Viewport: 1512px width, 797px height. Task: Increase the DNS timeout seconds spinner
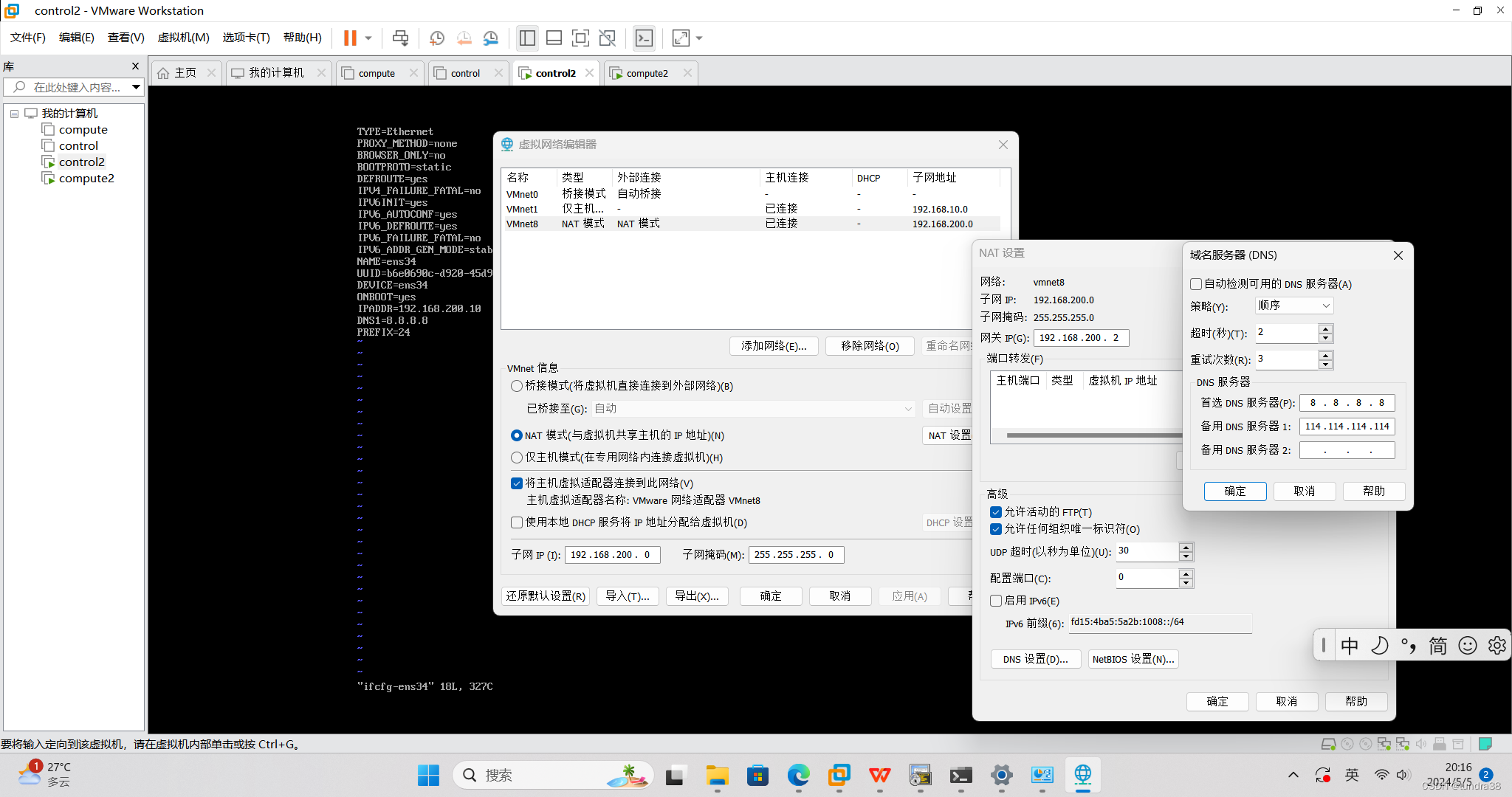point(1326,328)
